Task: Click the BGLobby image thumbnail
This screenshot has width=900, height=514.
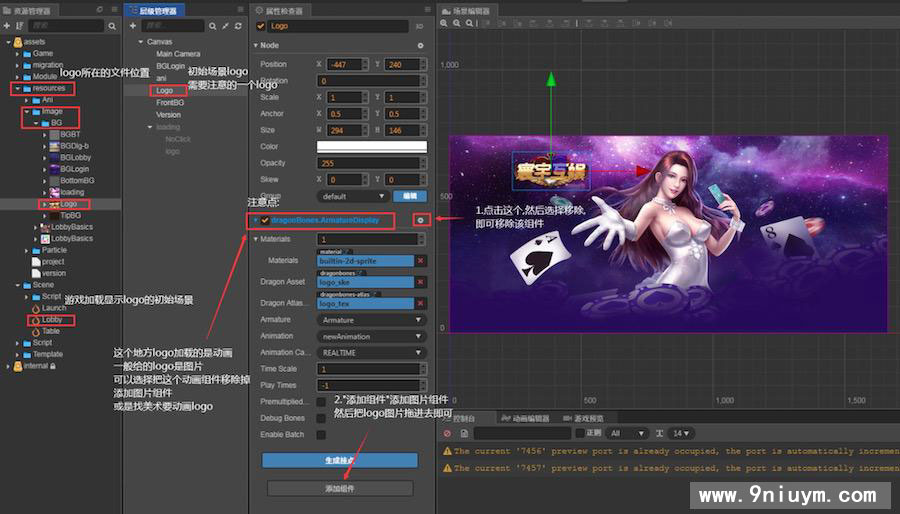Action: (55, 157)
